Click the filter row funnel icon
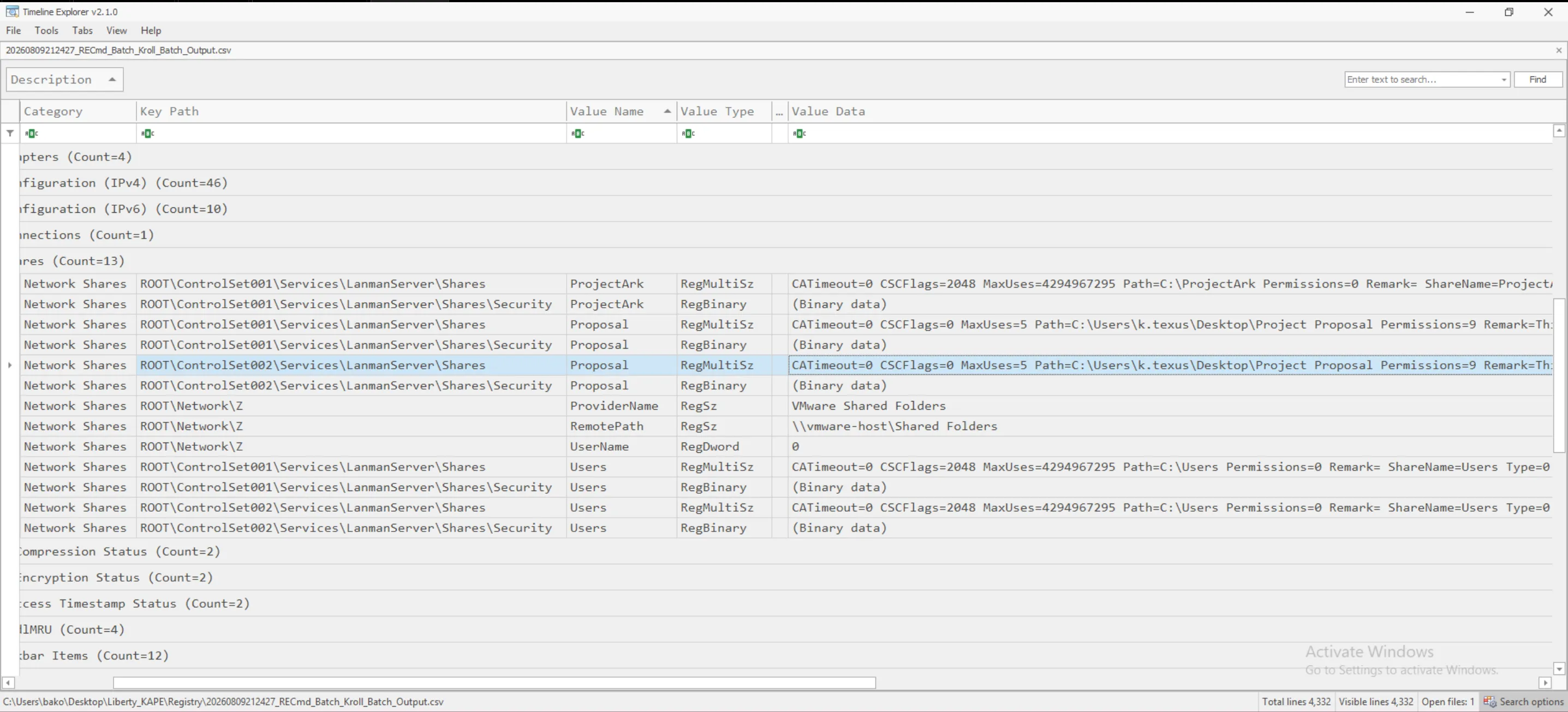The width and height of the screenshot is (1568, 712). [10, 133]
